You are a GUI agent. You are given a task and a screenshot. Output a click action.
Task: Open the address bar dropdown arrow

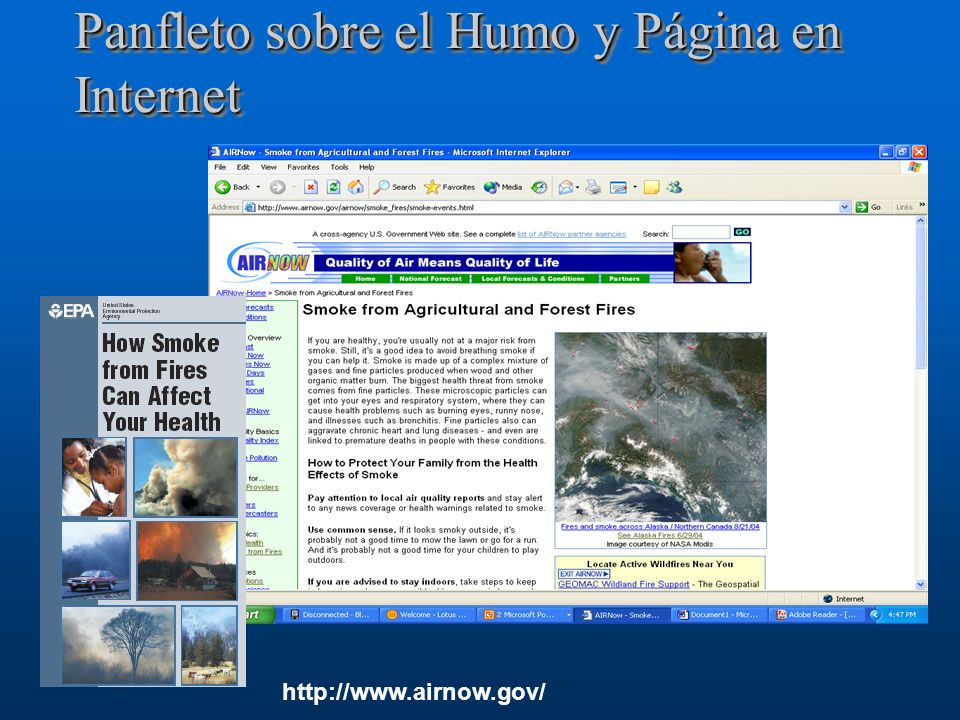pyautogui.click(x=845, y=207)
